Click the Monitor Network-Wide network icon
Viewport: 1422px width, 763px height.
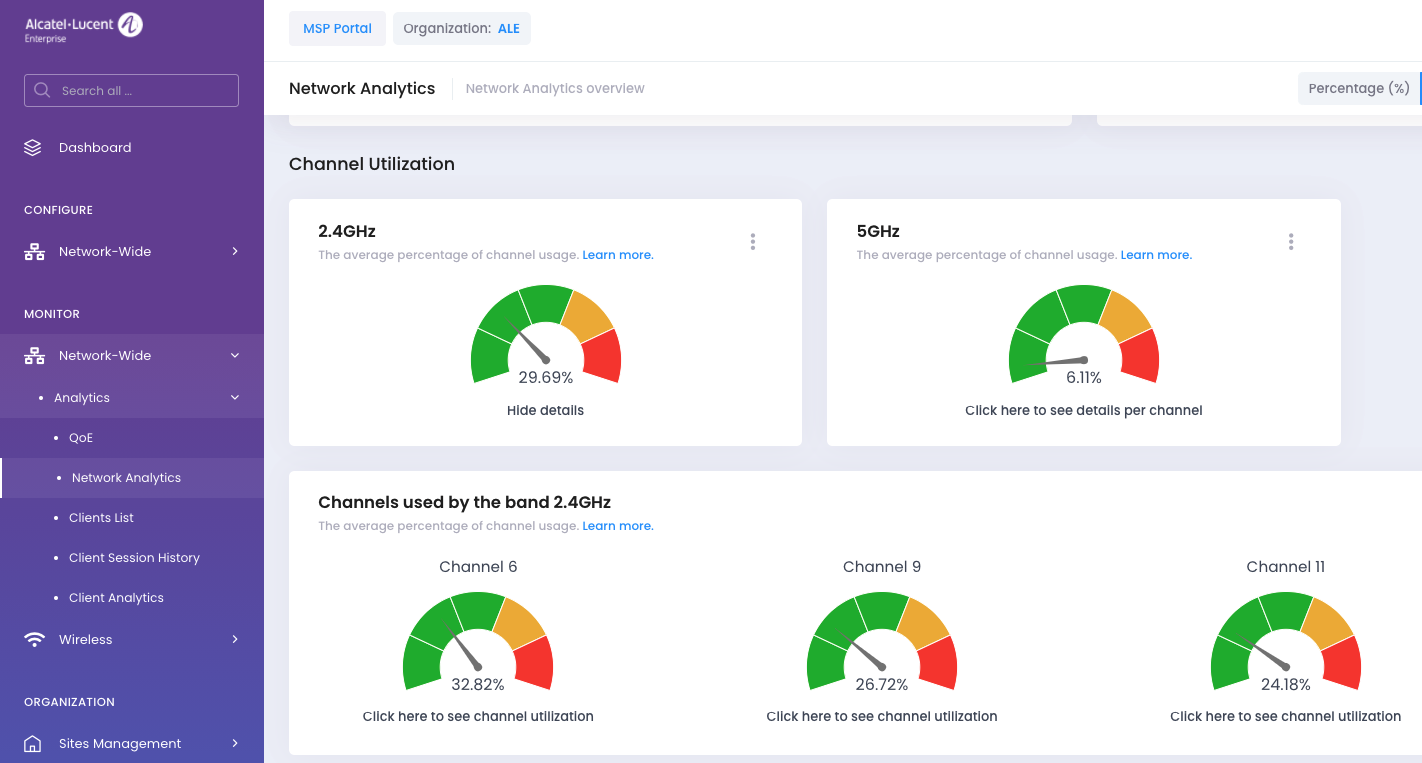[34, 356]
